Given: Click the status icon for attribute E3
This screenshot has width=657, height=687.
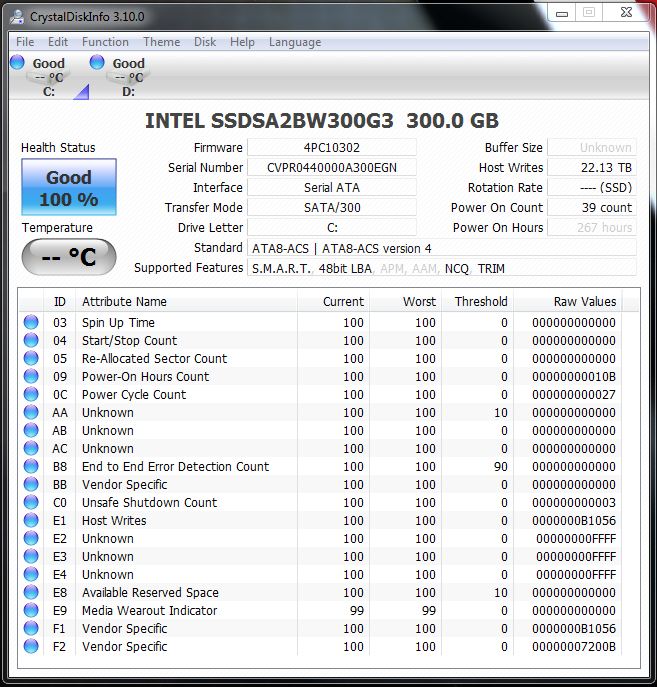Looking at the screenshot, I should click(31, 556).
